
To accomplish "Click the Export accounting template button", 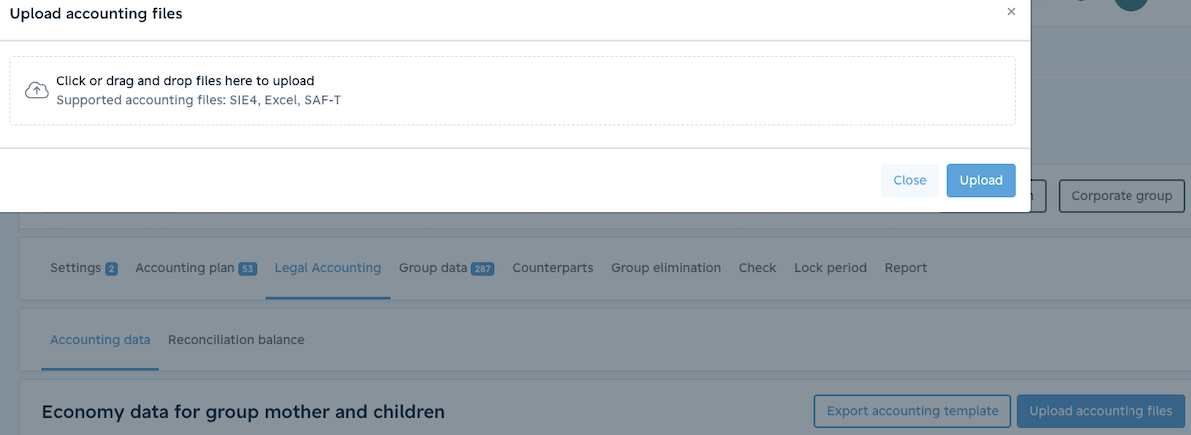I will point(912,411).
